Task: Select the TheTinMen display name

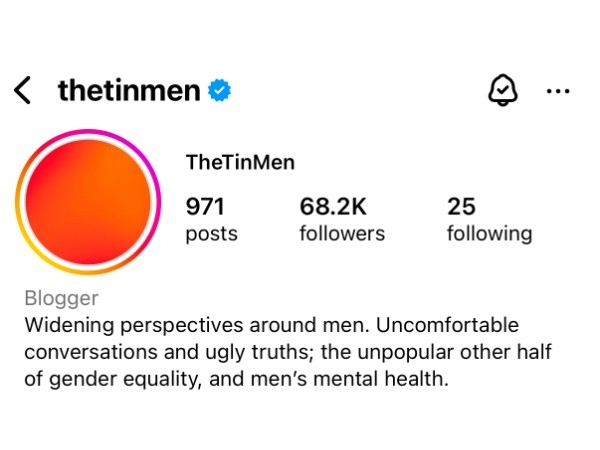Action: (x=240, y=162)
